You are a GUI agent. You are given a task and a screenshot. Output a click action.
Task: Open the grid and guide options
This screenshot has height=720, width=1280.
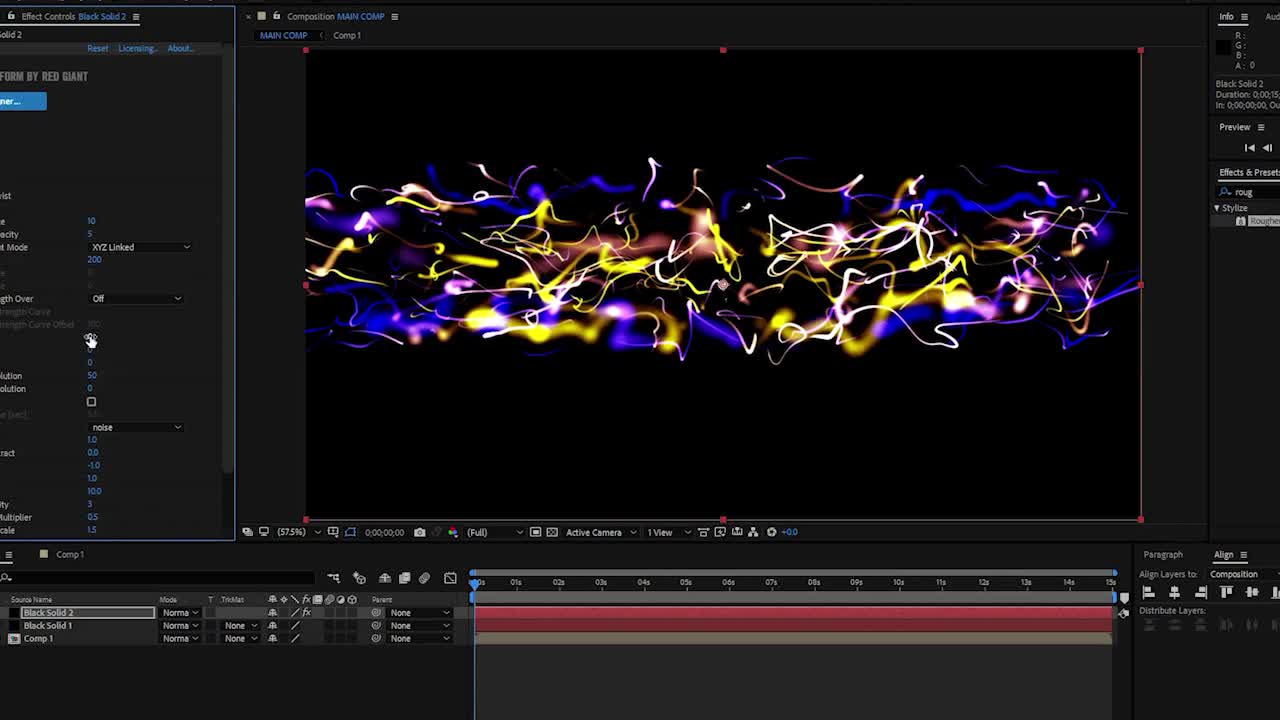333,532
